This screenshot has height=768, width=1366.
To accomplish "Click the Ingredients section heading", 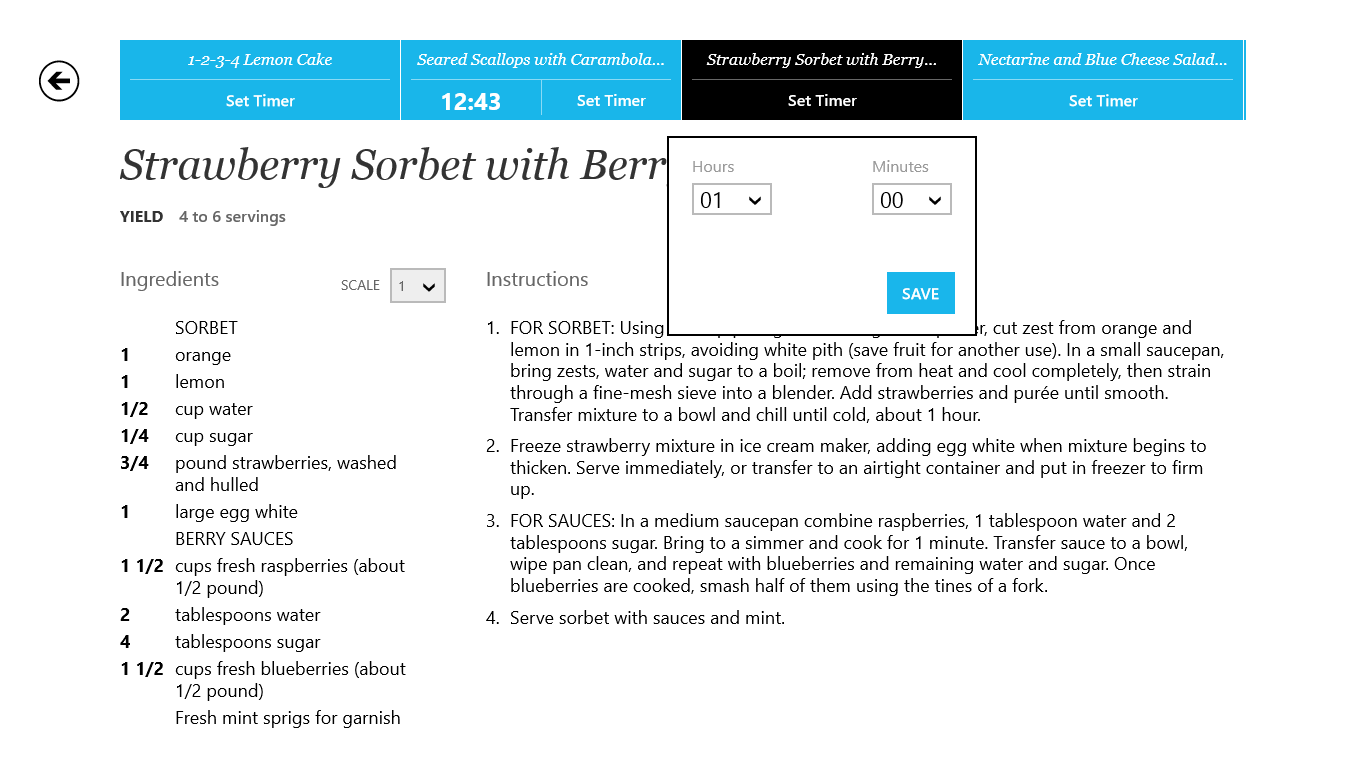I will click(x=169, y=280).
